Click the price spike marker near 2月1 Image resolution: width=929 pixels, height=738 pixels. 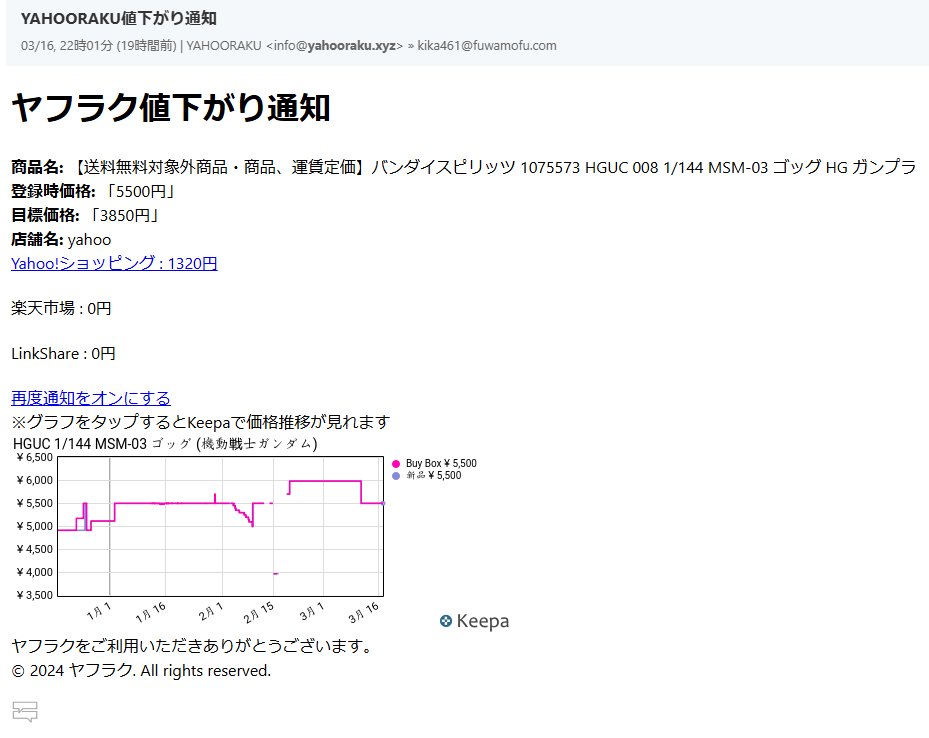click(x=213, y=493)
